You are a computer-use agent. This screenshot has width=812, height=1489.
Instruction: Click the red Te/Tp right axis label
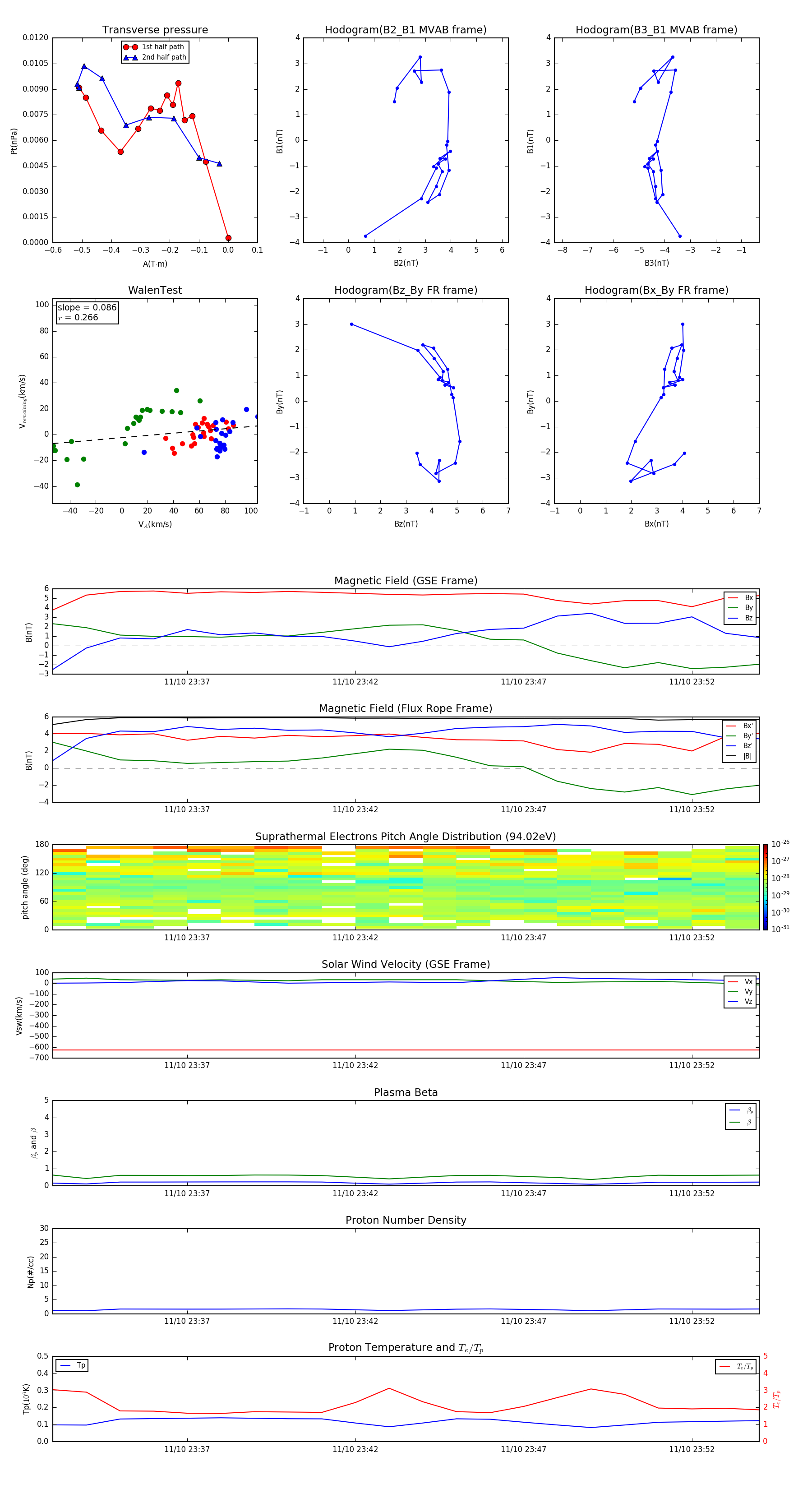(777, 1399)
